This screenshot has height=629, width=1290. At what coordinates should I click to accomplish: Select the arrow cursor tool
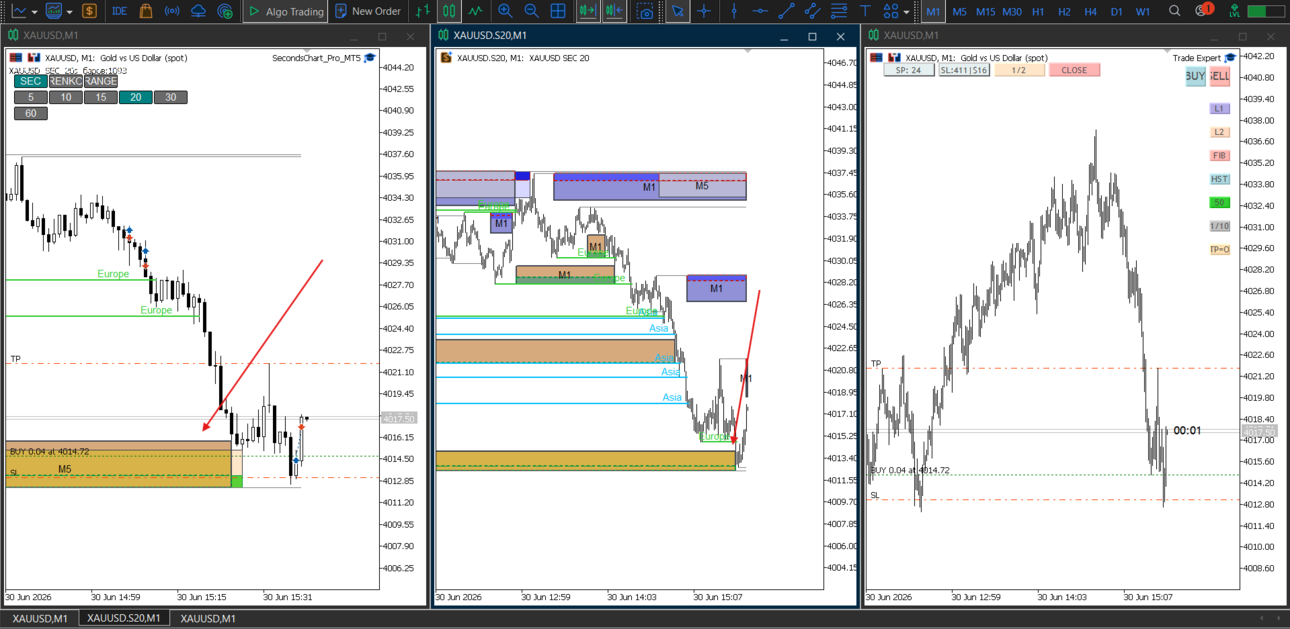click(678, 11)
